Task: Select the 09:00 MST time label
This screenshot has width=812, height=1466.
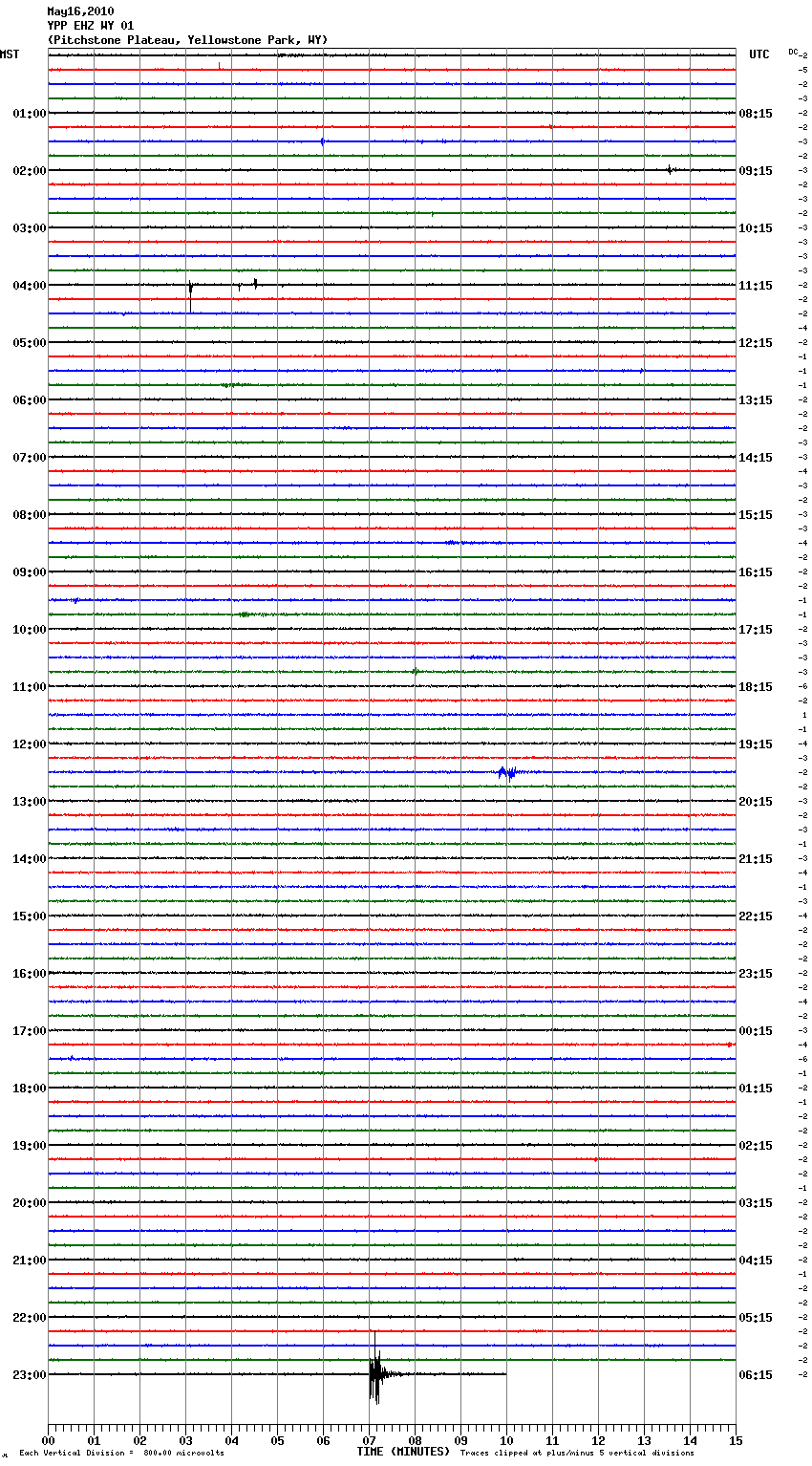Action: tap(29, 572)
